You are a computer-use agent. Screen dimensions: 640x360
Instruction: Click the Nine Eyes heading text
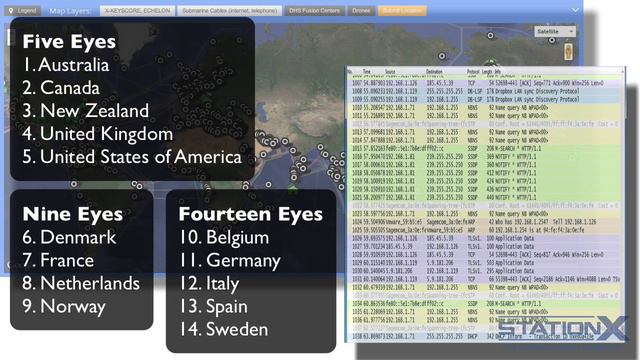pyautogui.click(x=73, y=214)
